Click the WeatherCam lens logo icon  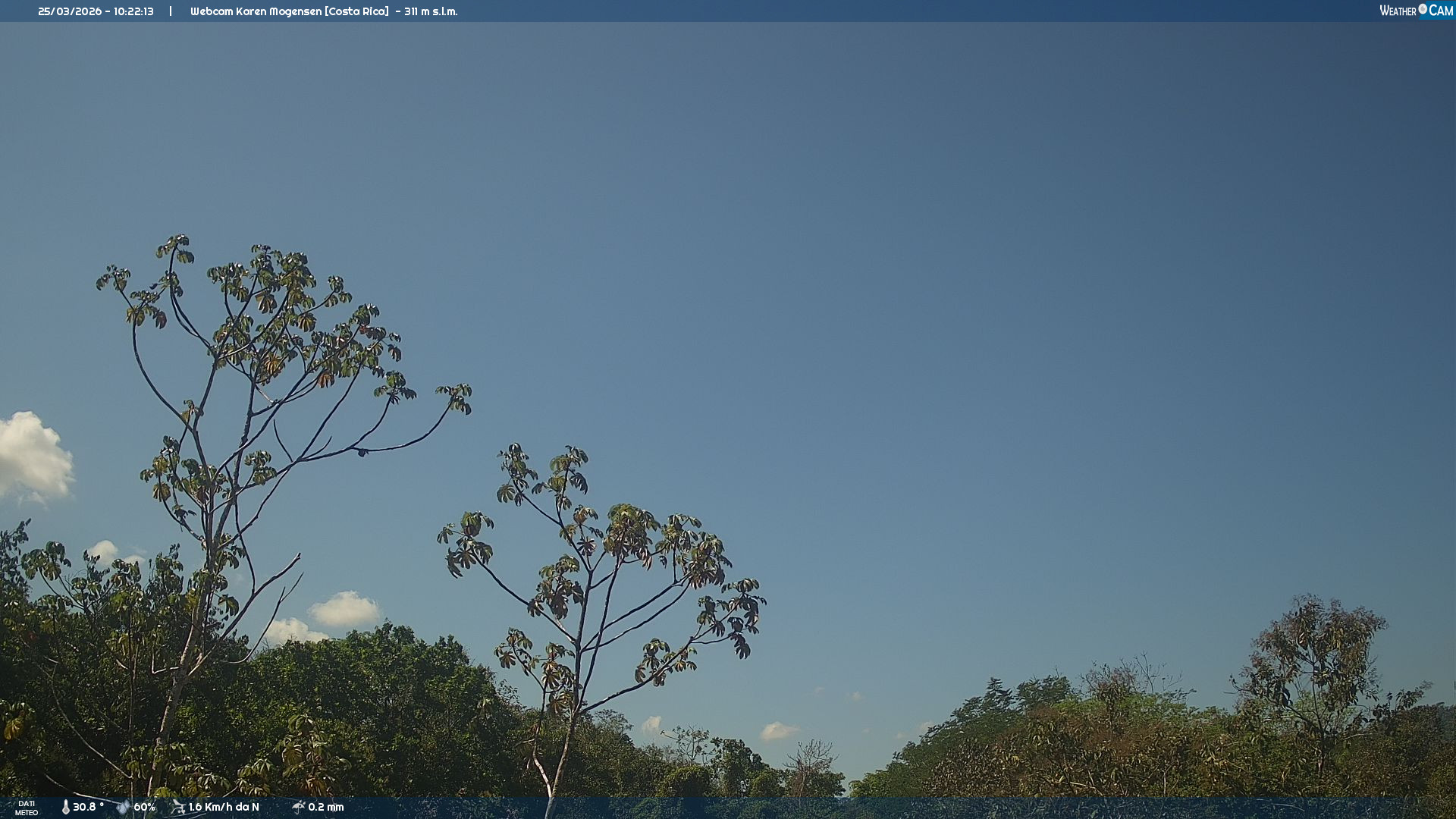(1423, 9)
